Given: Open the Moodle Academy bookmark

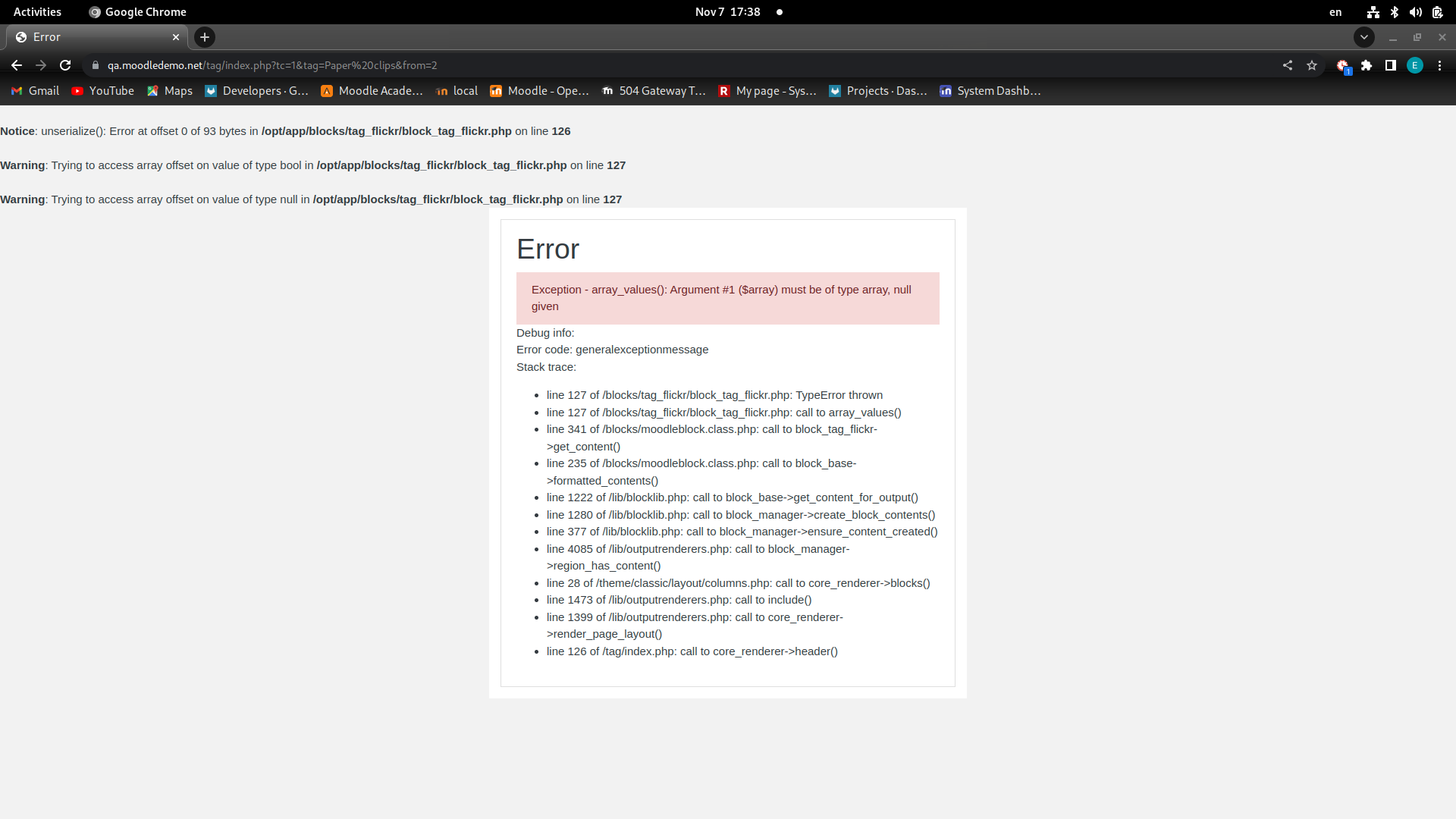Looking at the screenshot, I should 372,91.
